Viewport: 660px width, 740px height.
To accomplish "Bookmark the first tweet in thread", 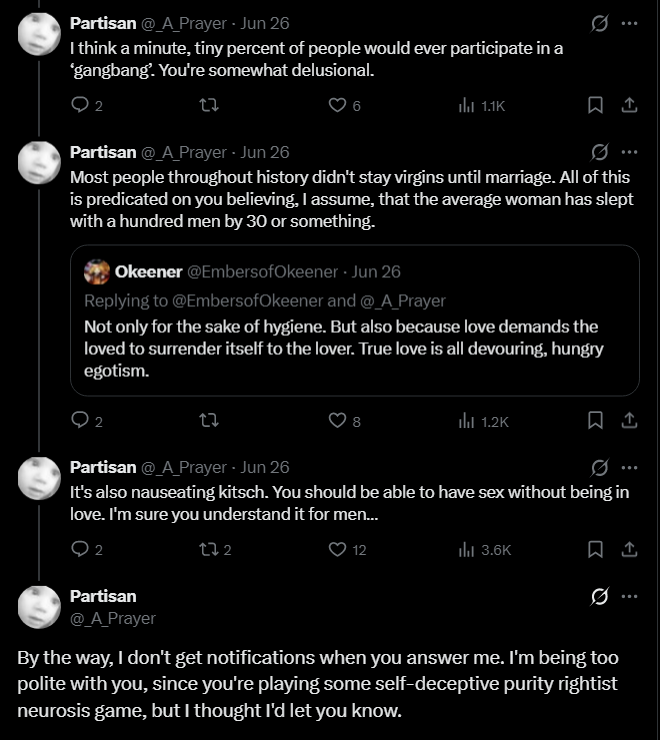I will pos(595,105).
